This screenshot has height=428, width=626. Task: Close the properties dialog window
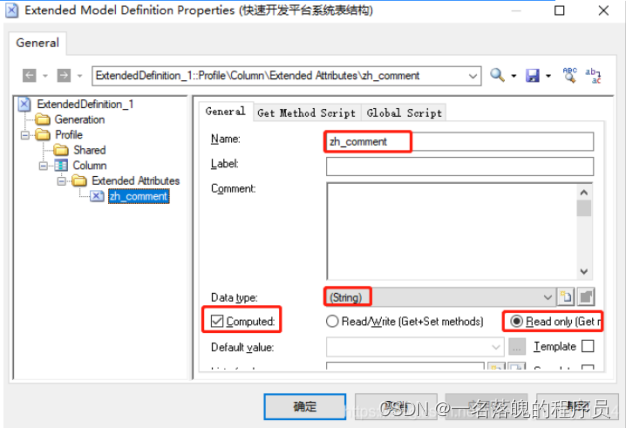tap(604, 10)
